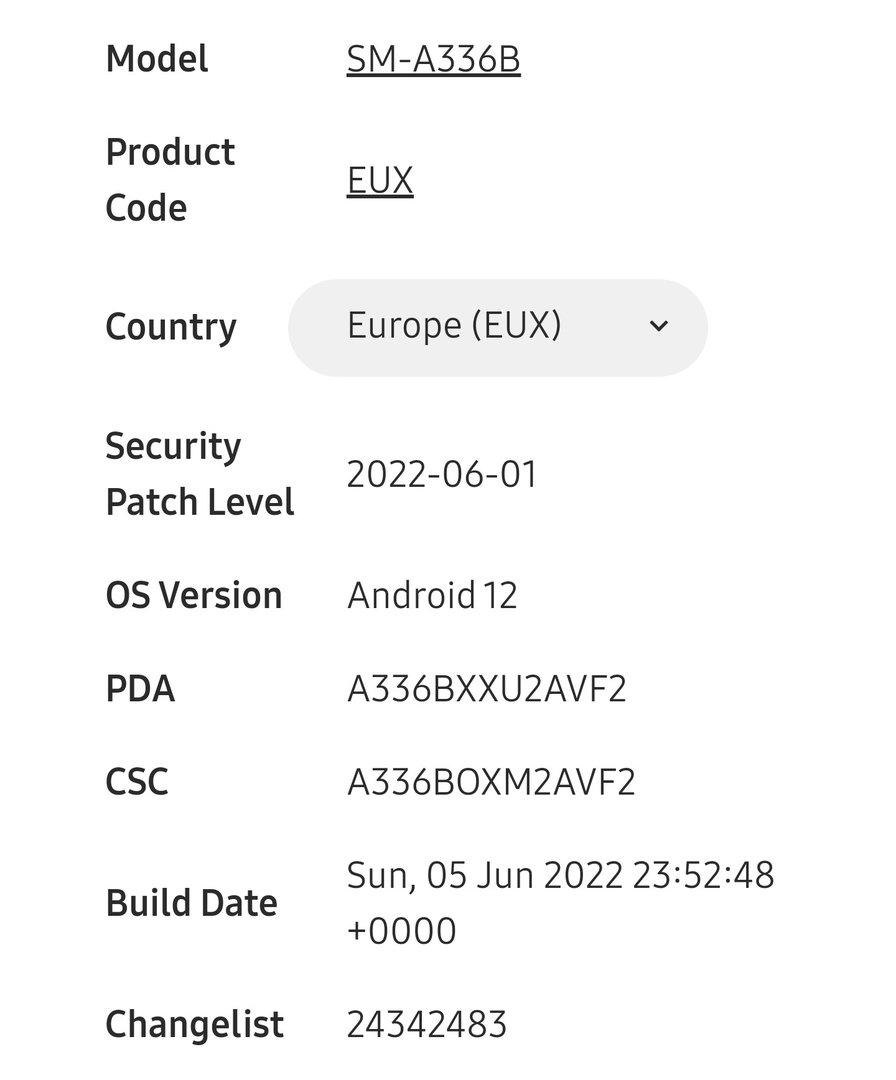Click the Build Date label

click(x=191, y=903)
